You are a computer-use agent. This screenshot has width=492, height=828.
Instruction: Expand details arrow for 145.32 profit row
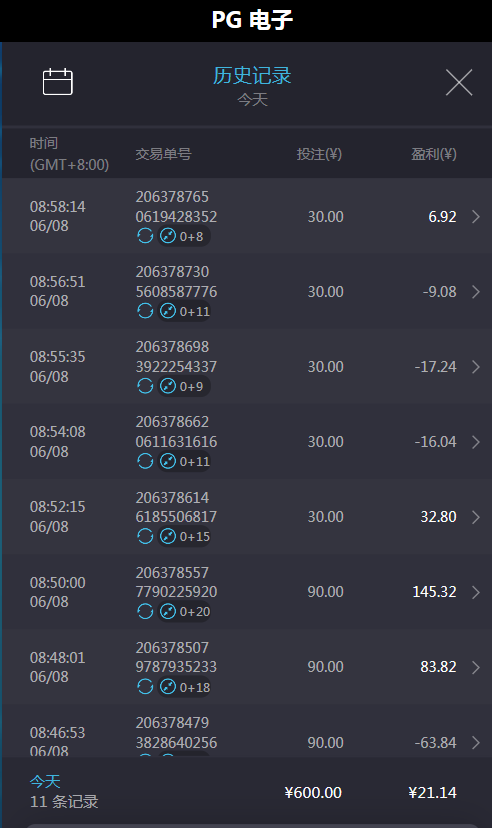click(476, 592)
